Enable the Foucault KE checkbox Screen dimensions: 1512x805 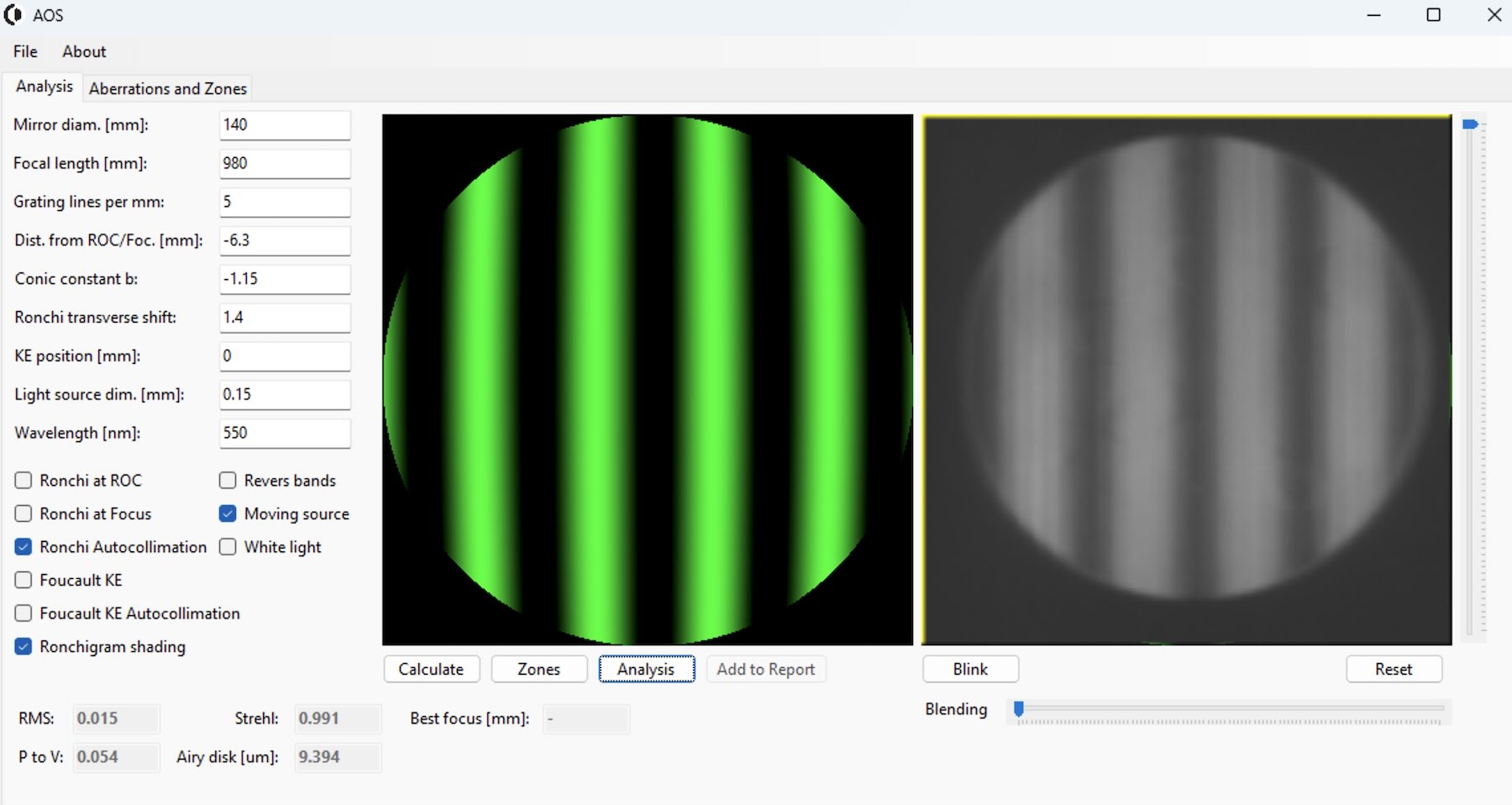click(24, 581)
